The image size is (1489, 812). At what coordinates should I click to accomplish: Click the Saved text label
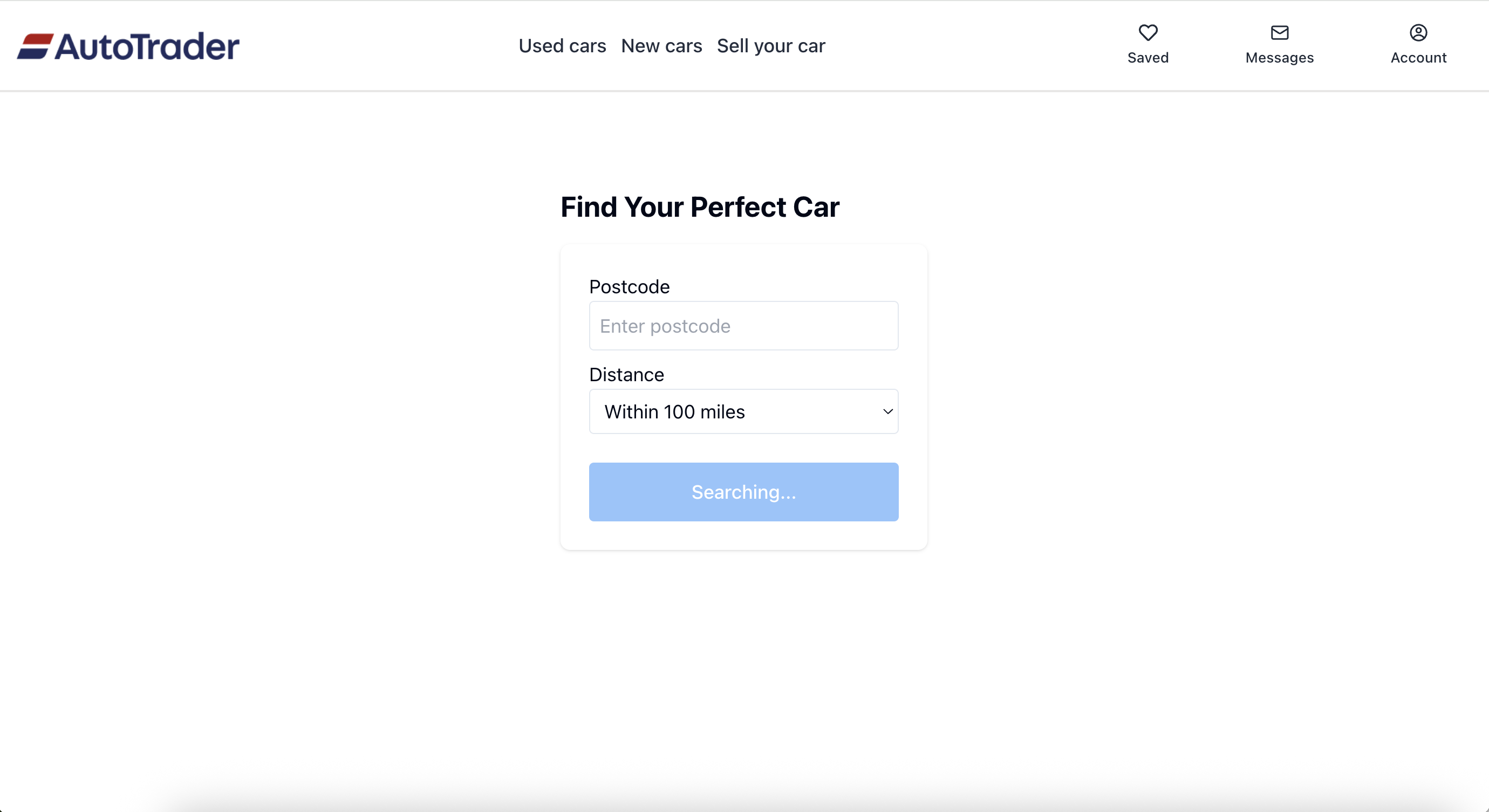pyautogui.click(x=1148, y=58)
